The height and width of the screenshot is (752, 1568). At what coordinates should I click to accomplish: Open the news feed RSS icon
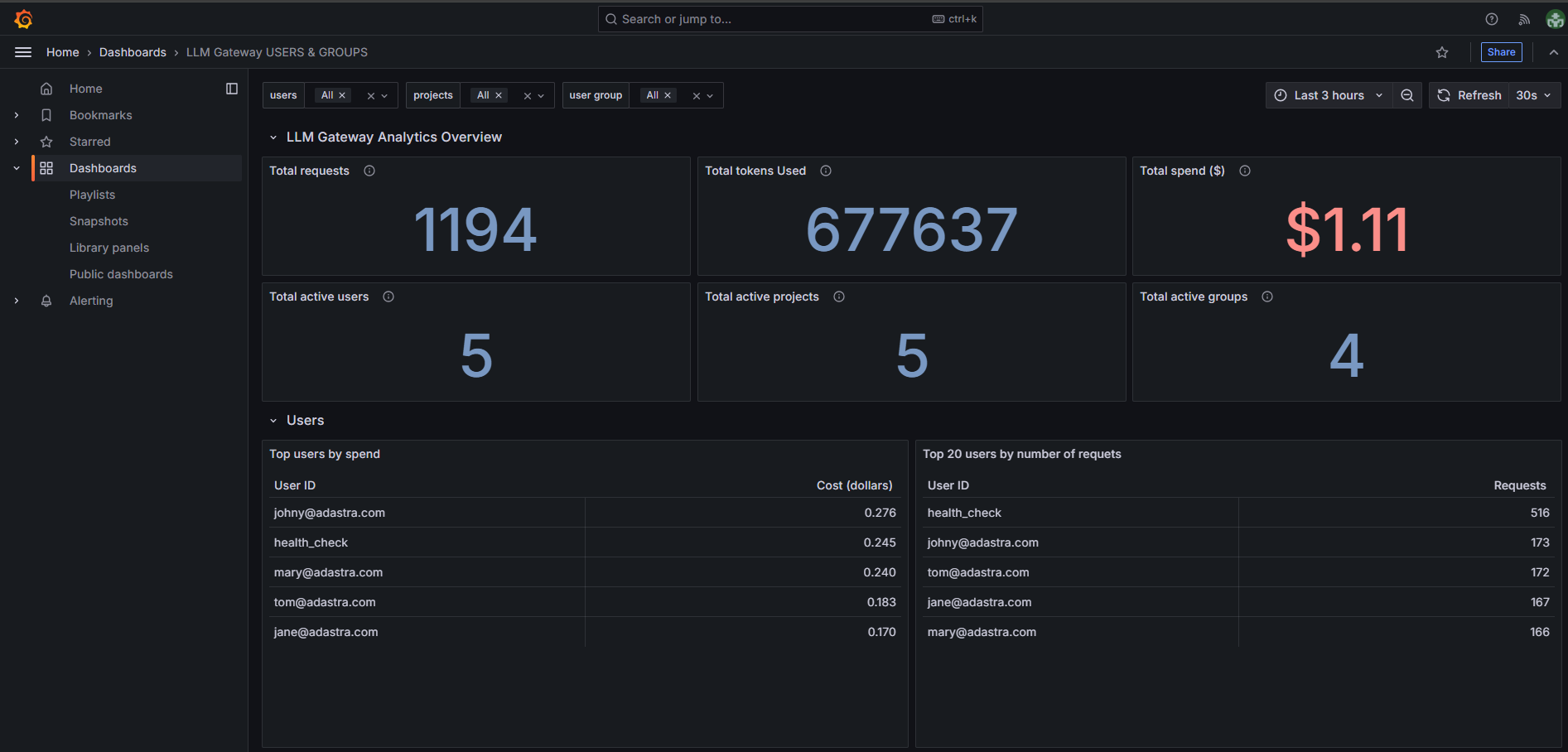point(1523,19)
